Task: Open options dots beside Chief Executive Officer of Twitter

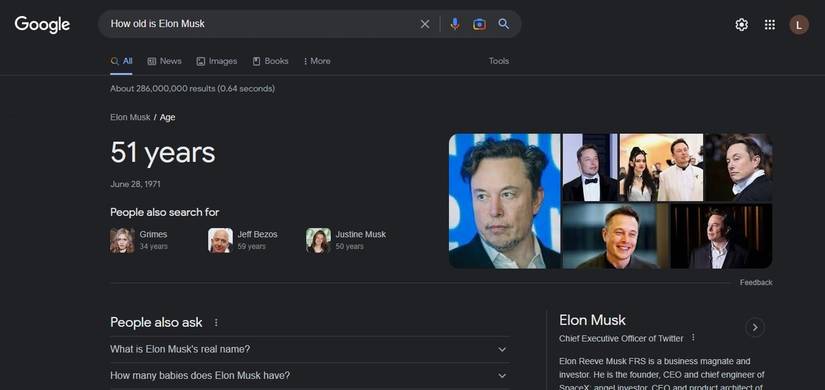Action: point(693,337)
